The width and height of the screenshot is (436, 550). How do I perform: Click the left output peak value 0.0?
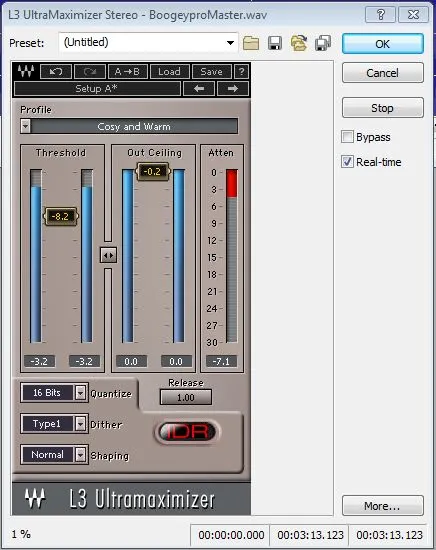(x=131, y=361)
